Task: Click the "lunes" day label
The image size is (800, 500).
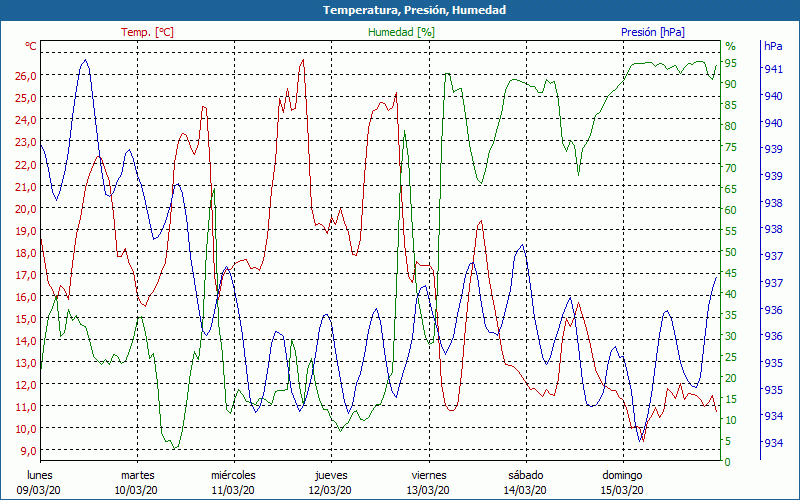Action: pos(40,476)
